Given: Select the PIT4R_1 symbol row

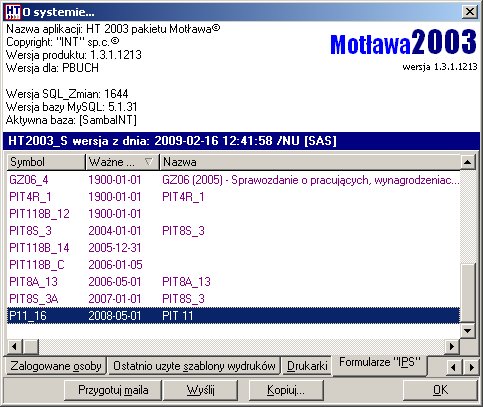Looking at the screenshot, I should point(30,197).
